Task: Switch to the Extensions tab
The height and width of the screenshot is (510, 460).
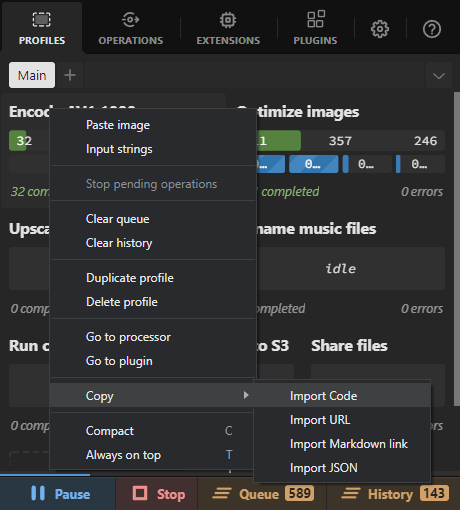Action: coord(228,28)
